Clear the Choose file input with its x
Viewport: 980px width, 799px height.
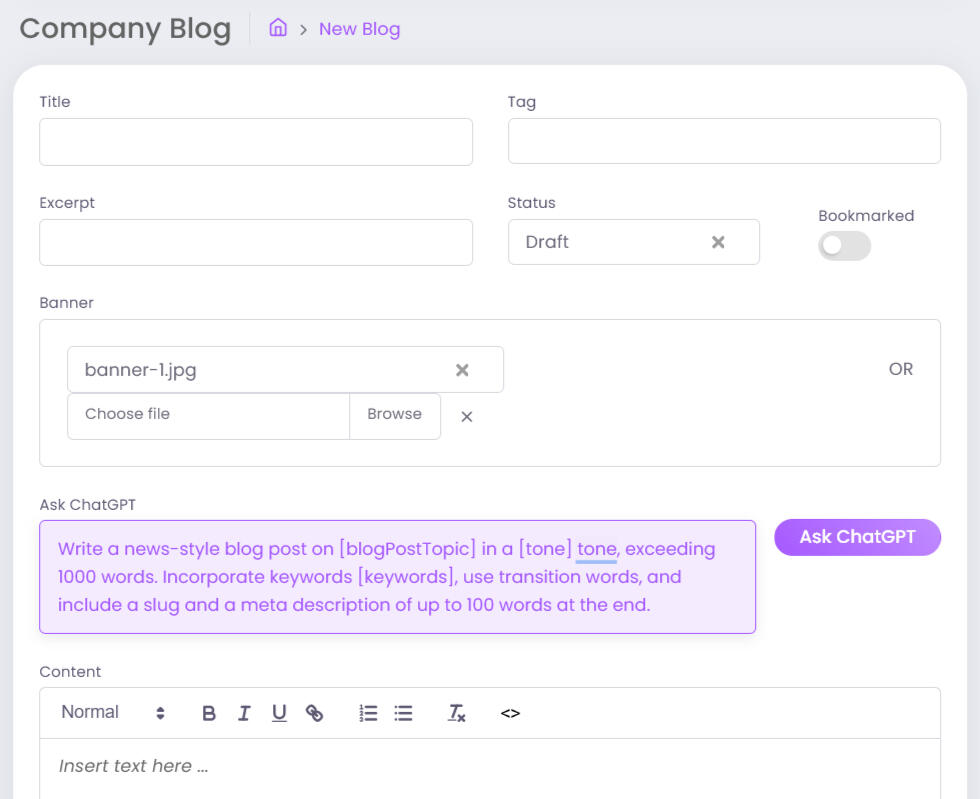466,416
